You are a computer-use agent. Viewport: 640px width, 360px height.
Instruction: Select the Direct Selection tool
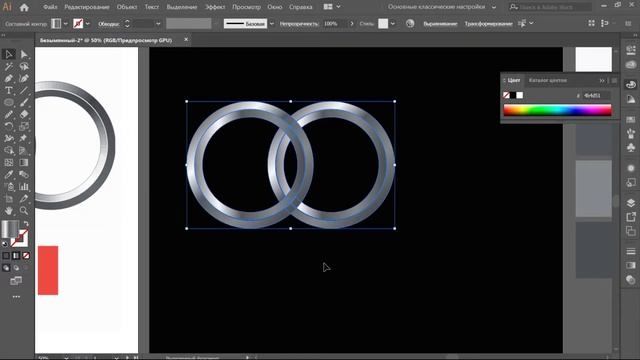(x=24, y=54)
